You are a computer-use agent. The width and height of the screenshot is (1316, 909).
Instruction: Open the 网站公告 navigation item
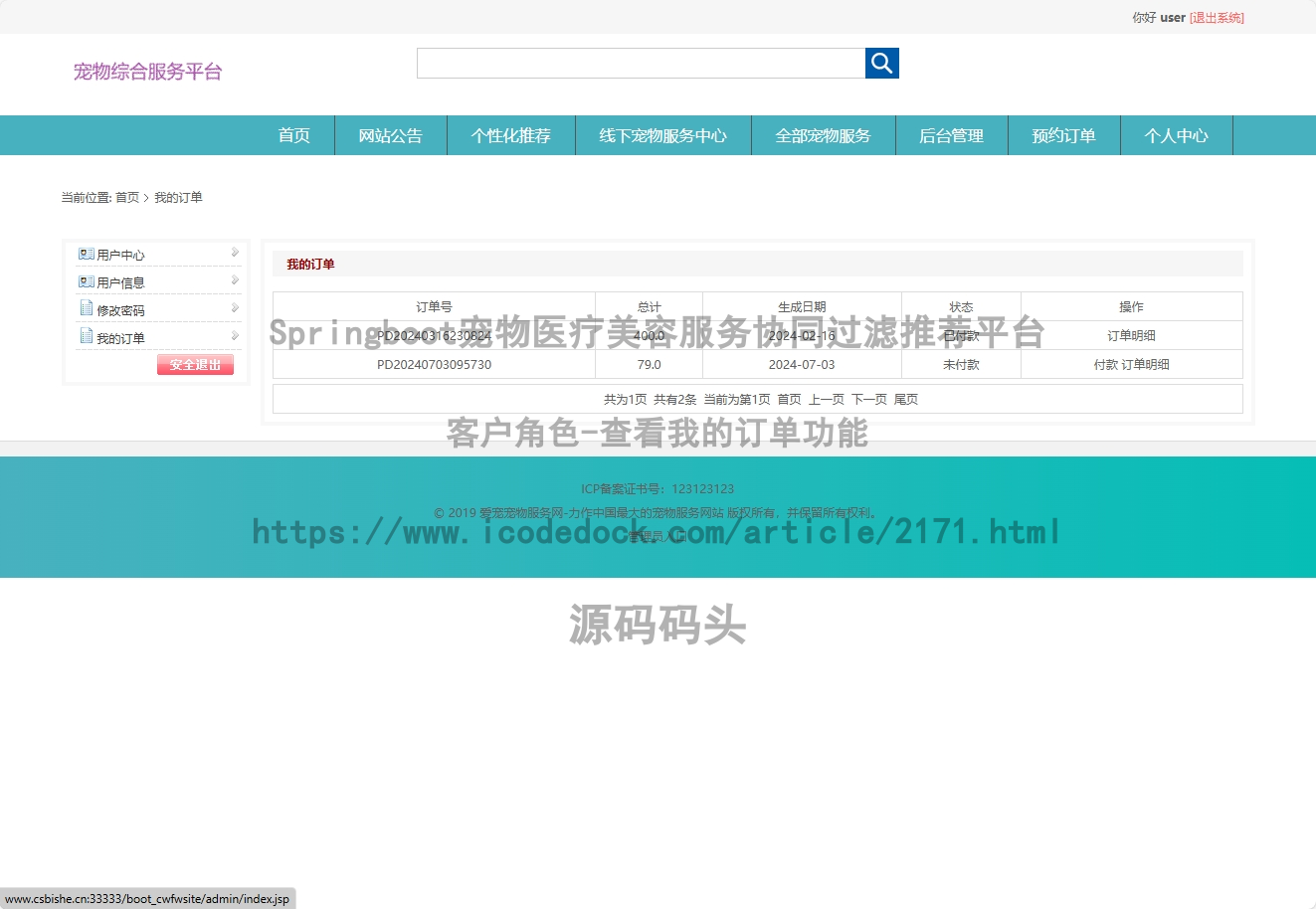pyautogui.click(x=391, y=135)
